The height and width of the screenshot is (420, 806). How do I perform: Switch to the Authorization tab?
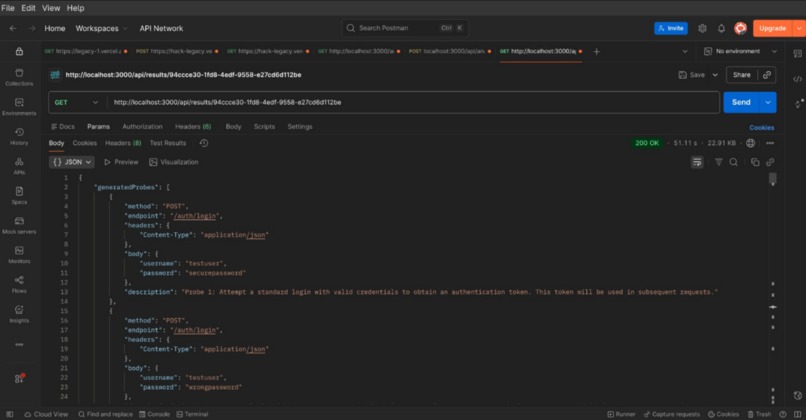[142, 126]
